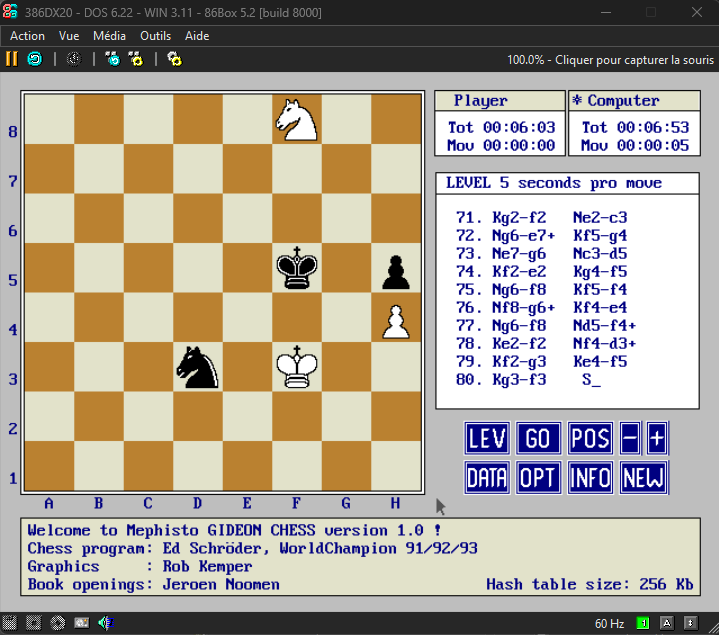Click move '79. Kf2-g3' in move list
Image resolution: width=719 pixels, height=635 pixels.
tap(501, 361)
